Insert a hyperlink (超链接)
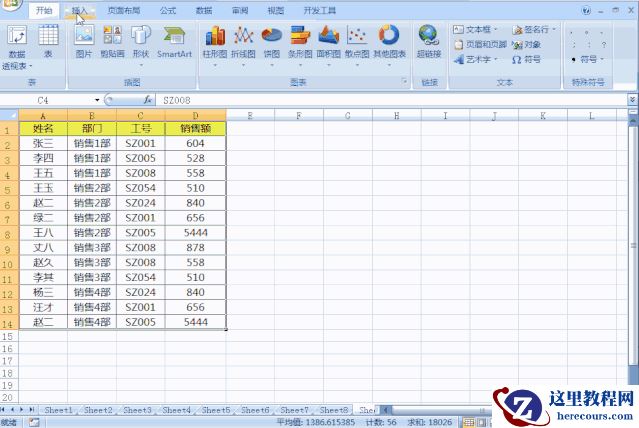The width and height of the screenshot is (639, 428). pos(429,41)
